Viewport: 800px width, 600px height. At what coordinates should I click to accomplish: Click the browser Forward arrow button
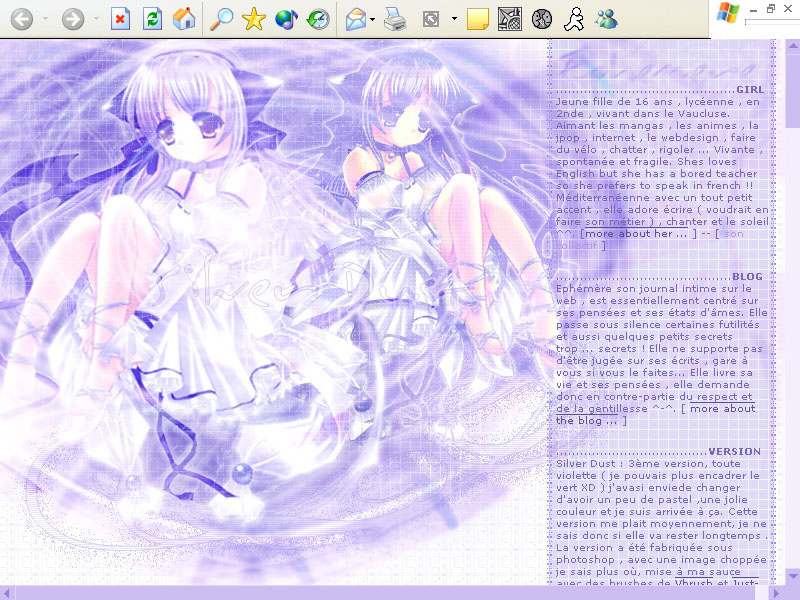coord(73,19)
